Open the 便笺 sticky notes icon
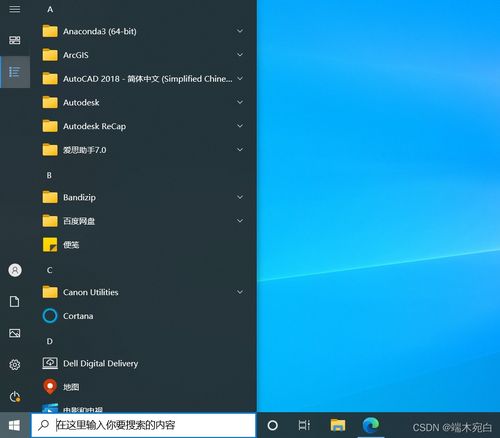500x438 pixels. [x=50, y=245]
